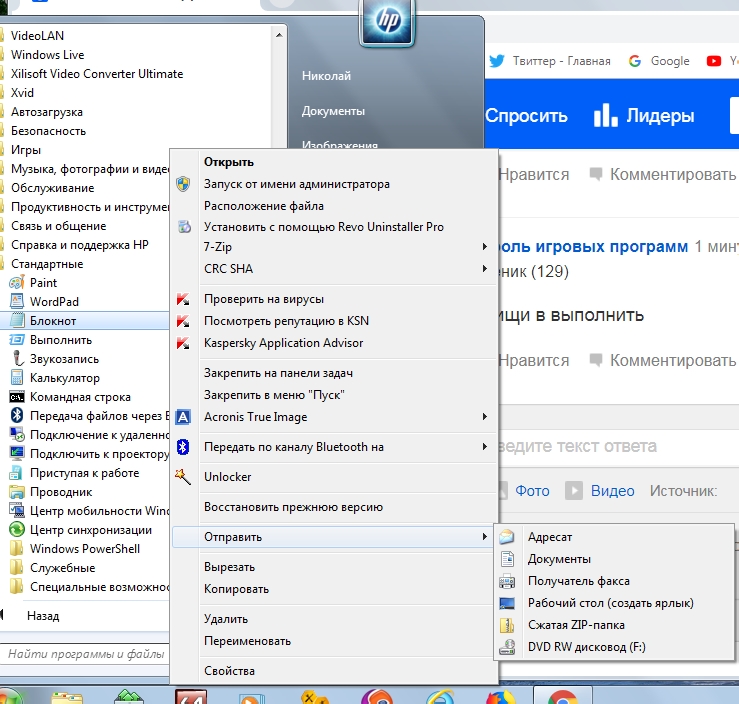Image resolution: width=739 pixels, height=704 pixels.
Task: Open the Николай user folder link
Action: [x=327, y=75]
